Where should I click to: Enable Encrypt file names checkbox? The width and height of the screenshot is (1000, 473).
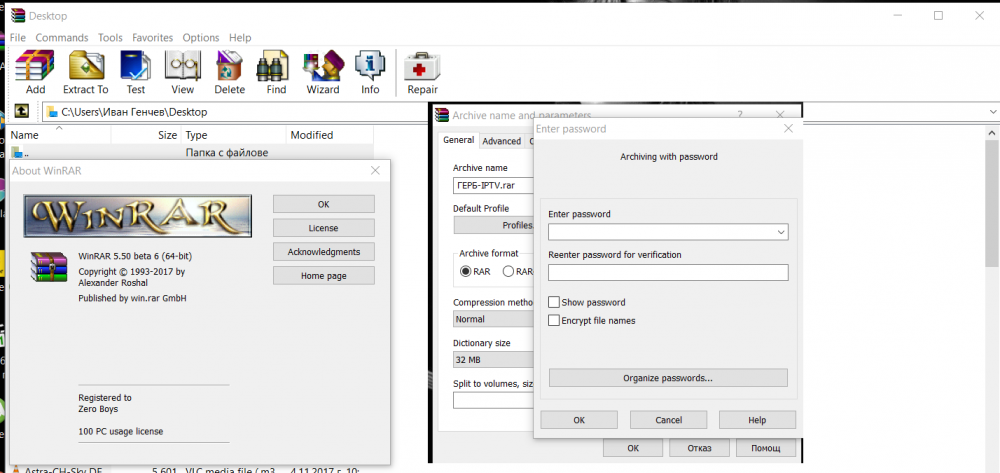click(554, 321)
